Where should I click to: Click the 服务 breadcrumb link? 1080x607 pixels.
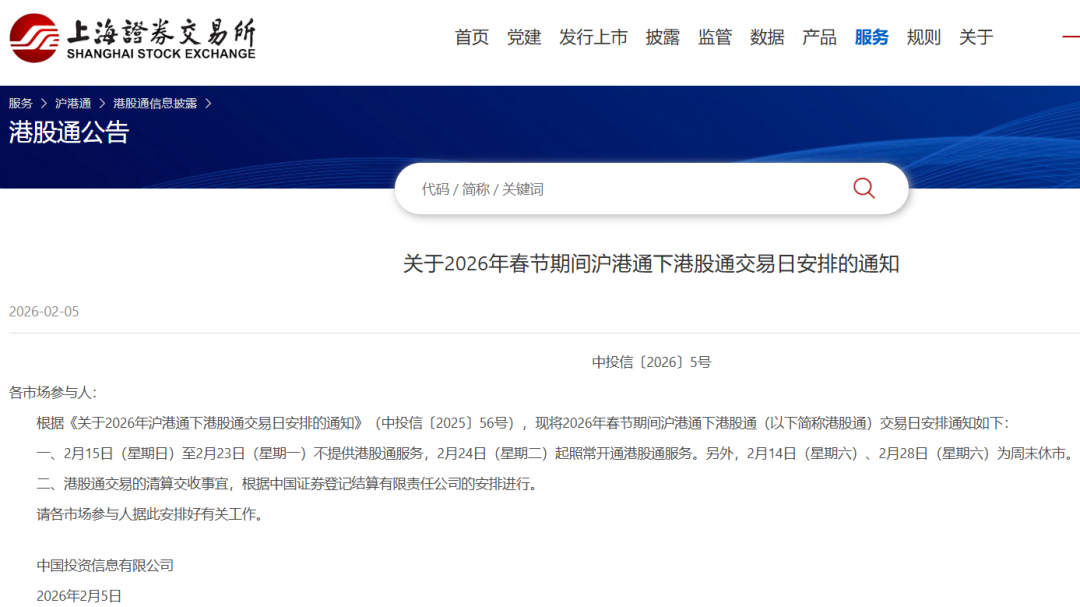tap(21, 103)
